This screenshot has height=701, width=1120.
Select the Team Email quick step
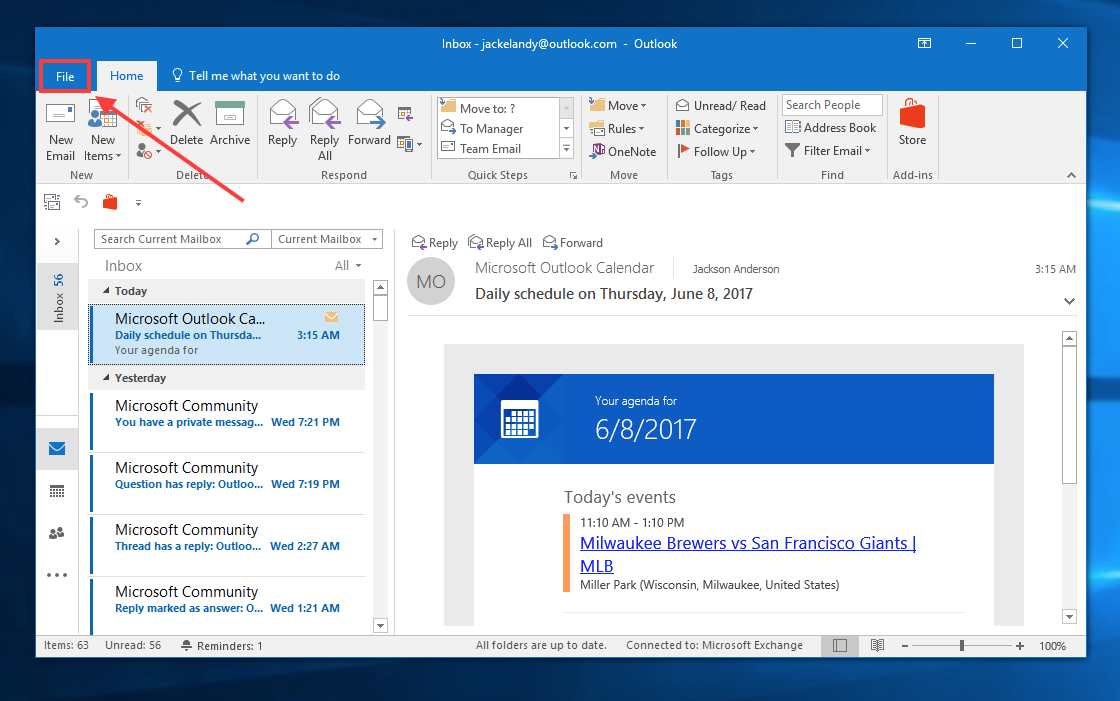click(x=498, y=148)
